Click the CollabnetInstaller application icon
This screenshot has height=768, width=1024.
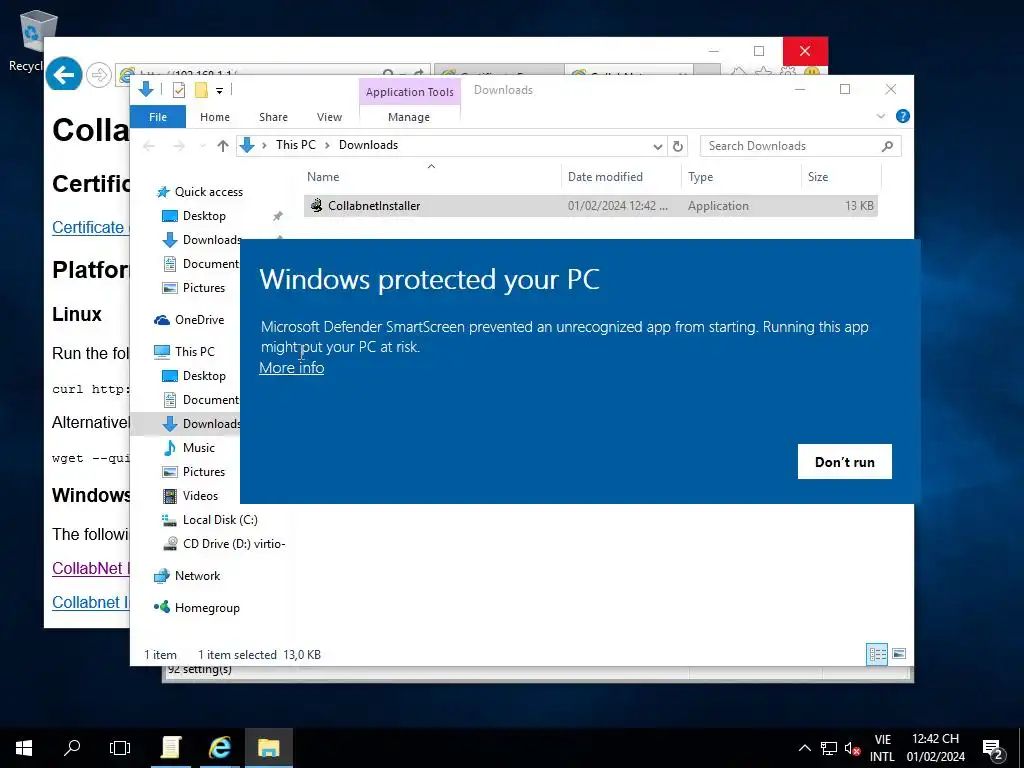316,206
